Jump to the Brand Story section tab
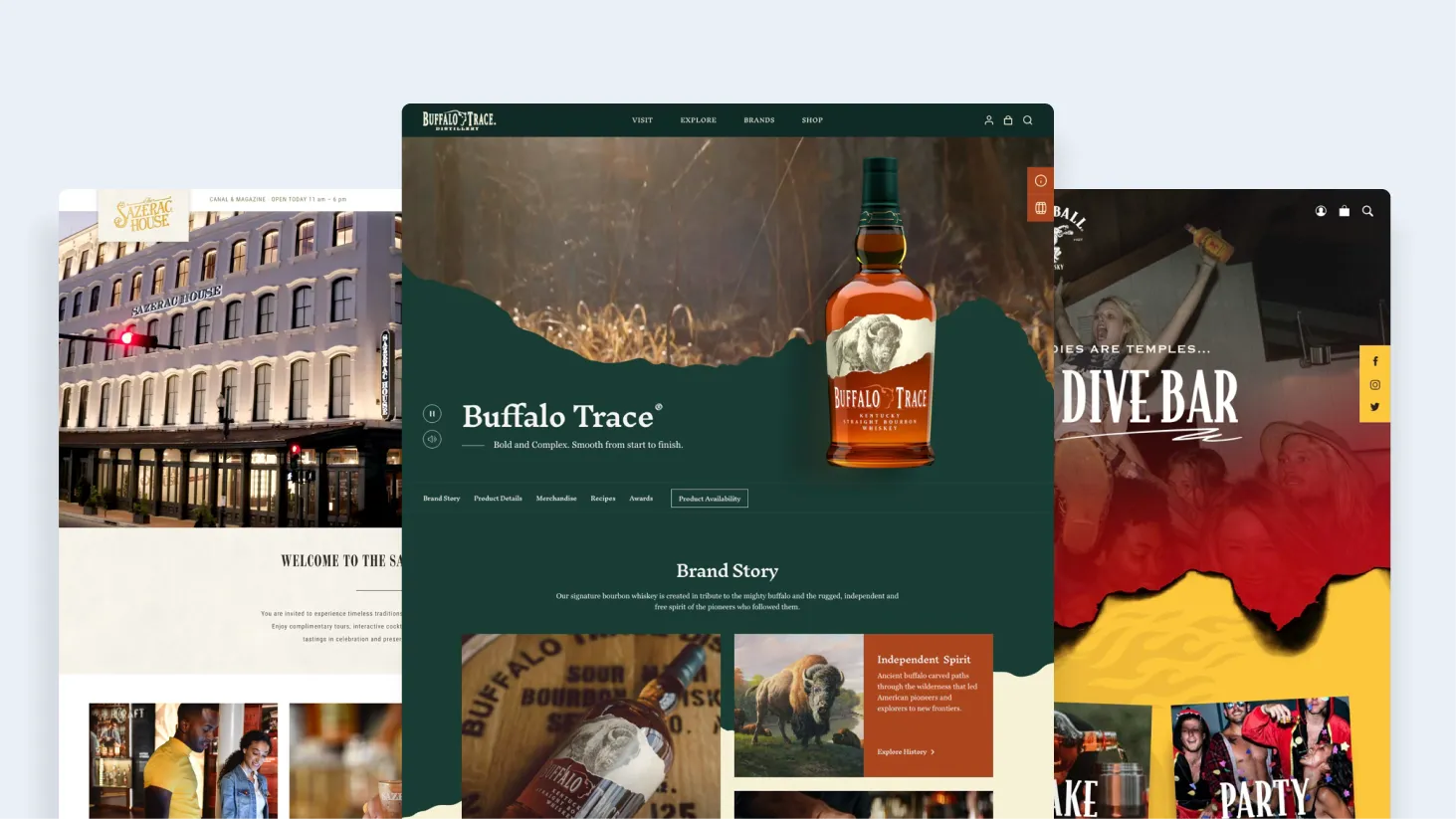 tap(441, 499)
